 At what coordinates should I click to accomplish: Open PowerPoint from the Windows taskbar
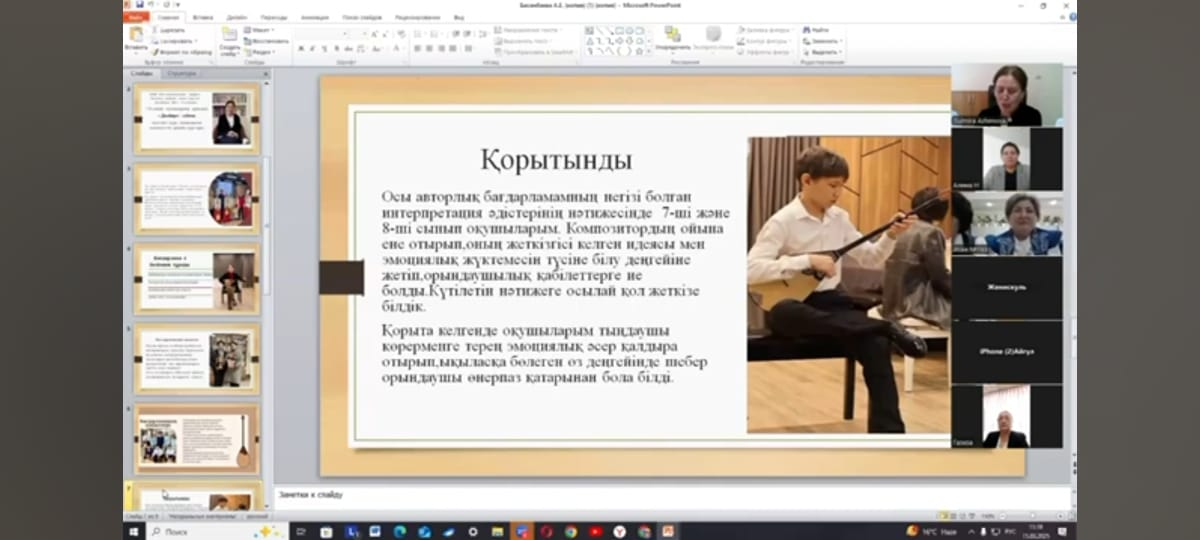pyautogui.click(x=667, y=531)
